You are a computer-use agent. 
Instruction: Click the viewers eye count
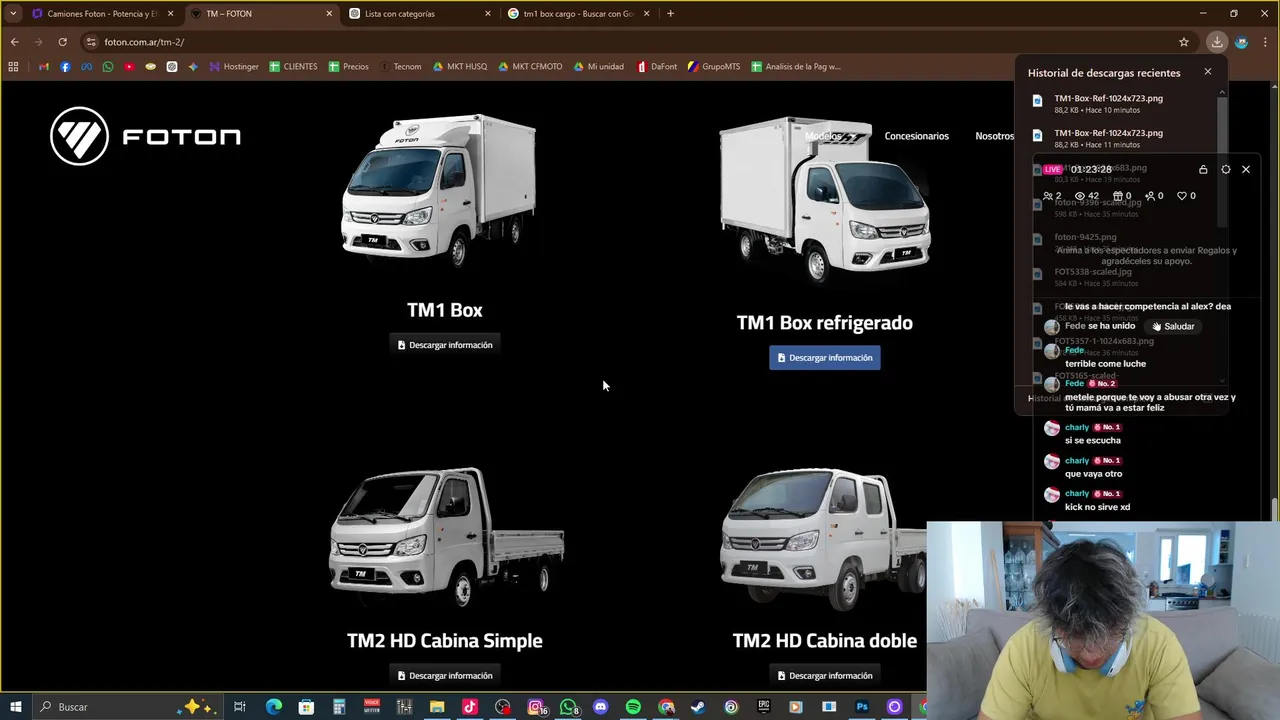point(1086,196)
